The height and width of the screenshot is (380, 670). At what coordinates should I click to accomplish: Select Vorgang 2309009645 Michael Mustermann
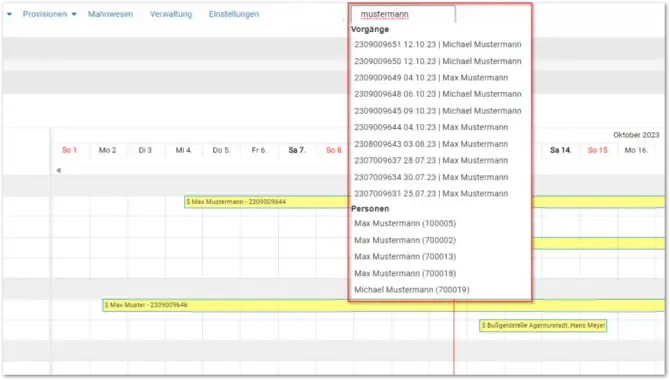pos(438,111)
